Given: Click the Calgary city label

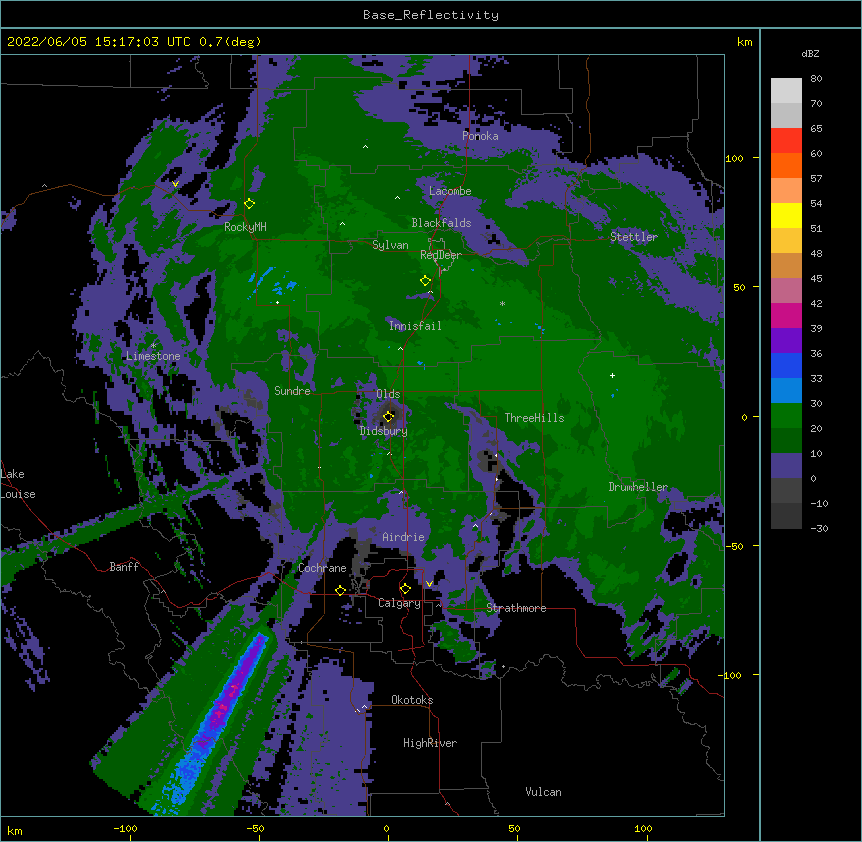Looking at the screenshot, I should pos(399,603).
